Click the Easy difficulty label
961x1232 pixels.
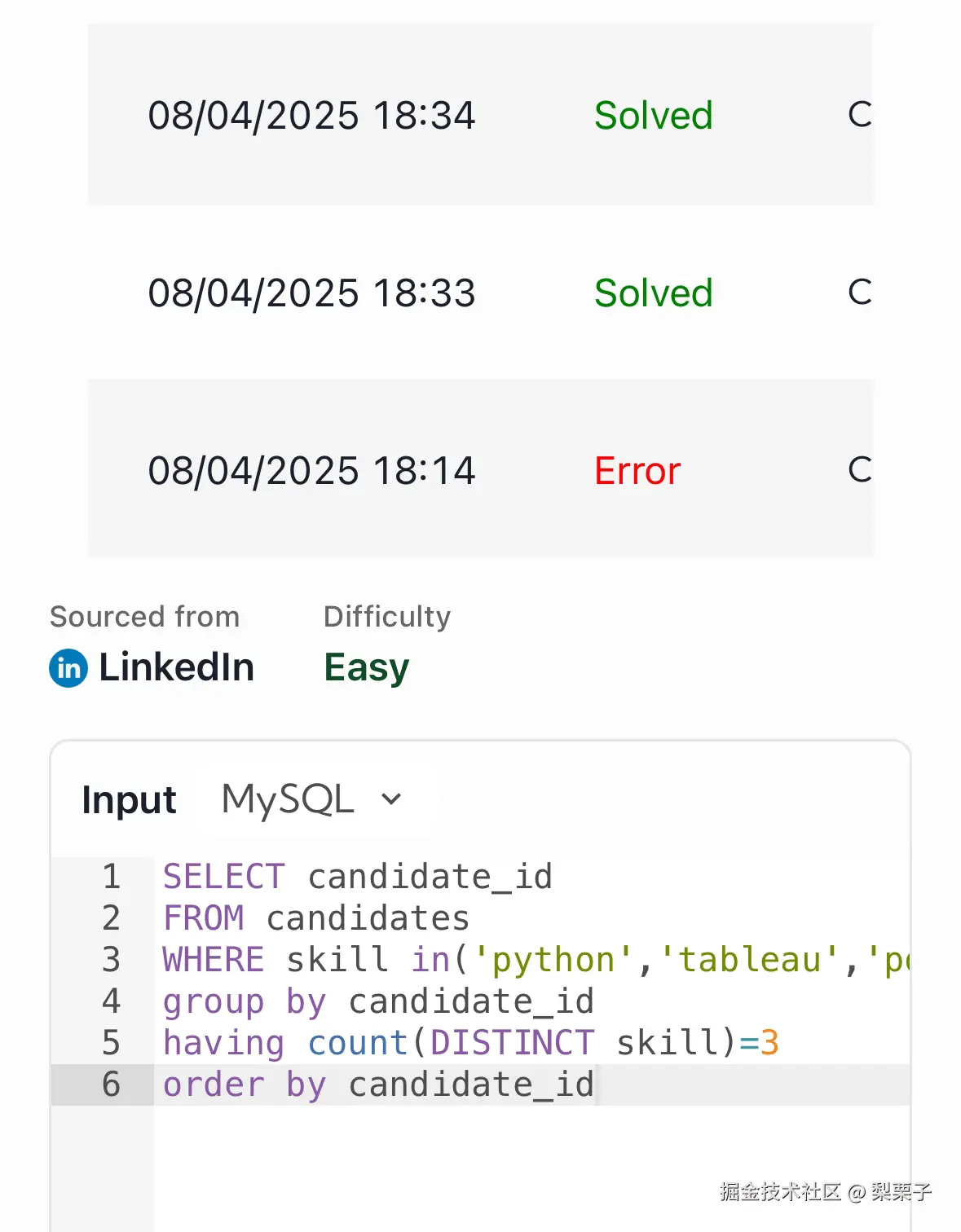366,667
